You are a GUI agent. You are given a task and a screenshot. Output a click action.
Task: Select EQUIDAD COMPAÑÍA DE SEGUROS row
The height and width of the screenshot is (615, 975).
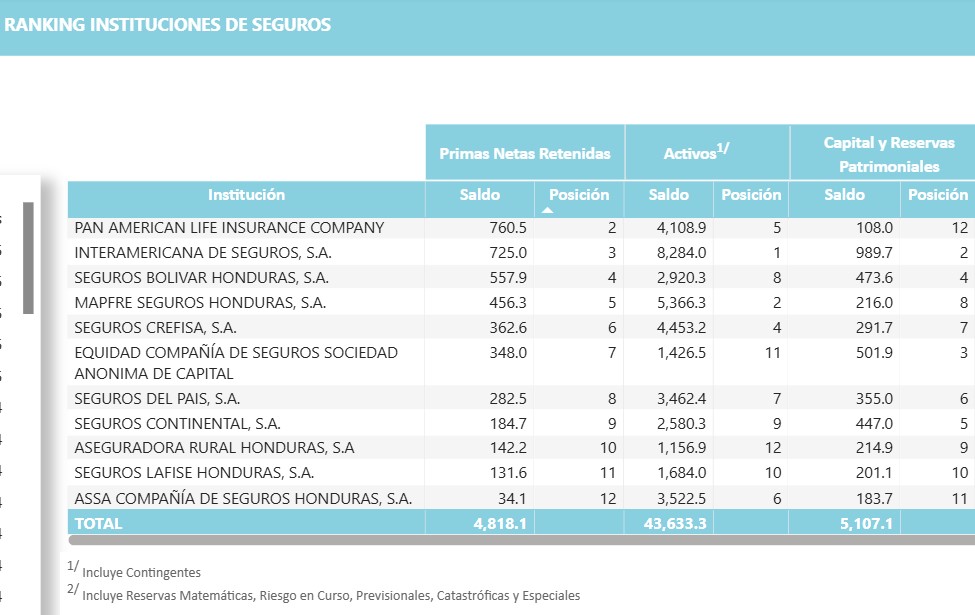point(521,363)
